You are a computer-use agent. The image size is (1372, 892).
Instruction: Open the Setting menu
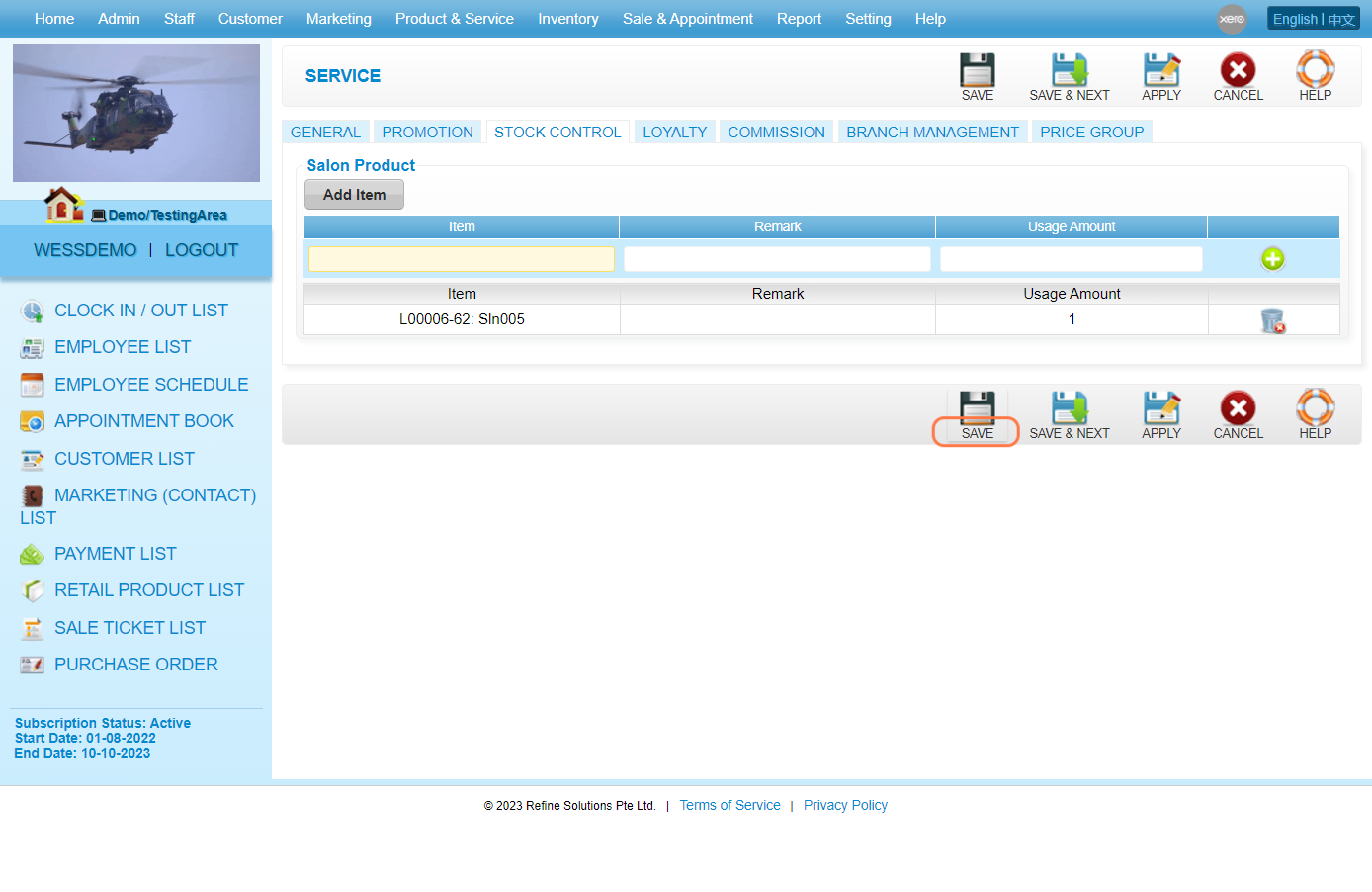[x=868, y=19]
